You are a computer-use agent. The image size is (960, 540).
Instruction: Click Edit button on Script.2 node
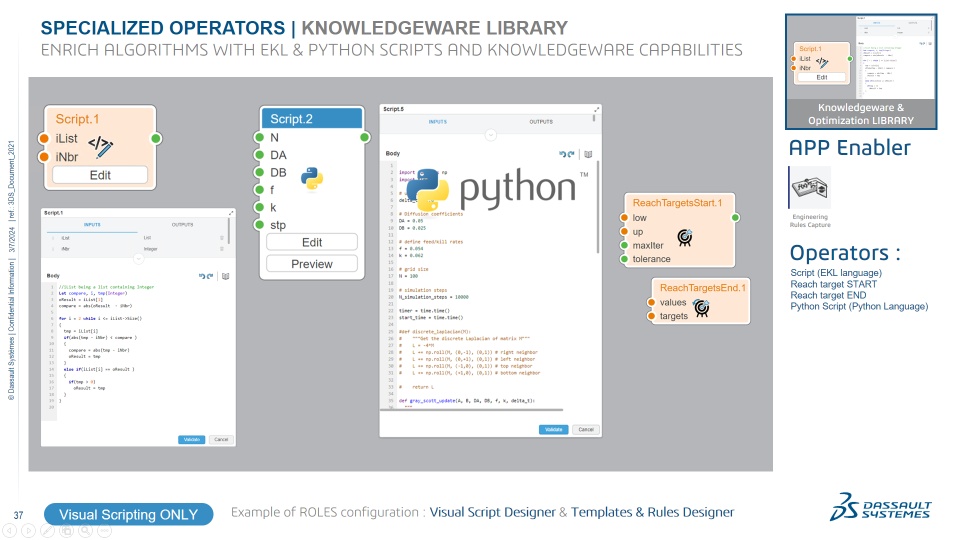pyautogui.click(x=312, y=242)
